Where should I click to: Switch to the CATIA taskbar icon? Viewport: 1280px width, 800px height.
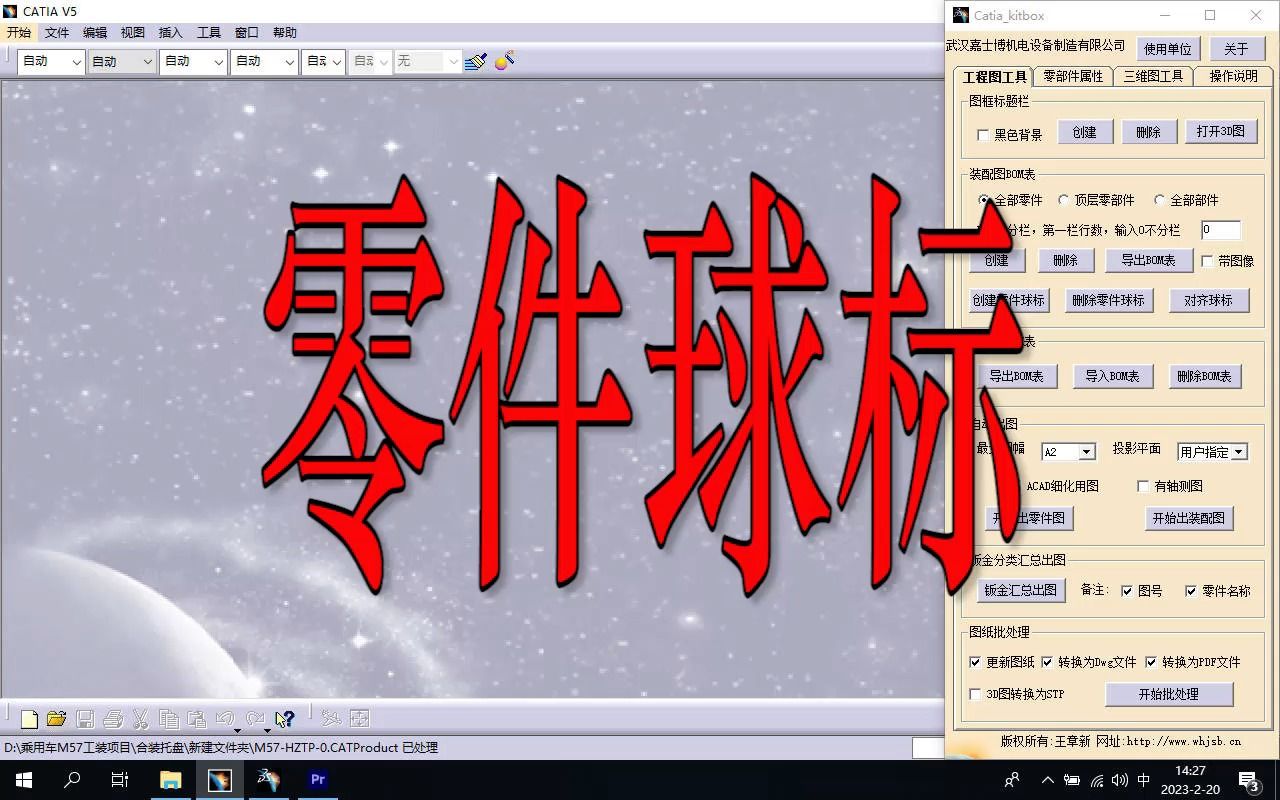coord(220,780)
